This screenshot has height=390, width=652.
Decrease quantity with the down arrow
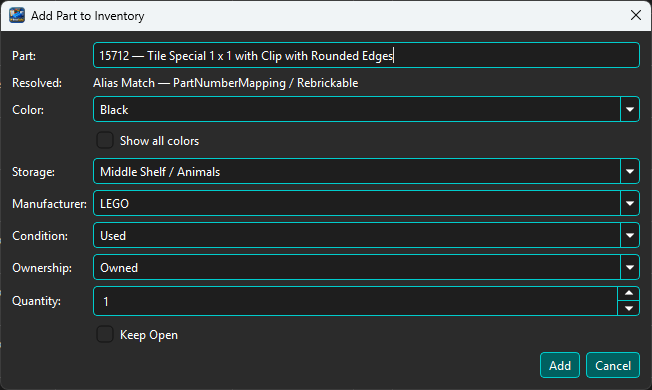tap(629, 308)
